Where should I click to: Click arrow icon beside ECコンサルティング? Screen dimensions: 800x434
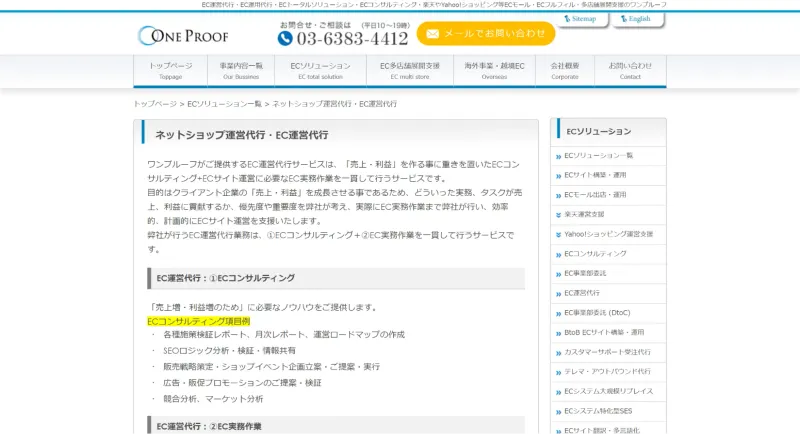coord(558,254)
